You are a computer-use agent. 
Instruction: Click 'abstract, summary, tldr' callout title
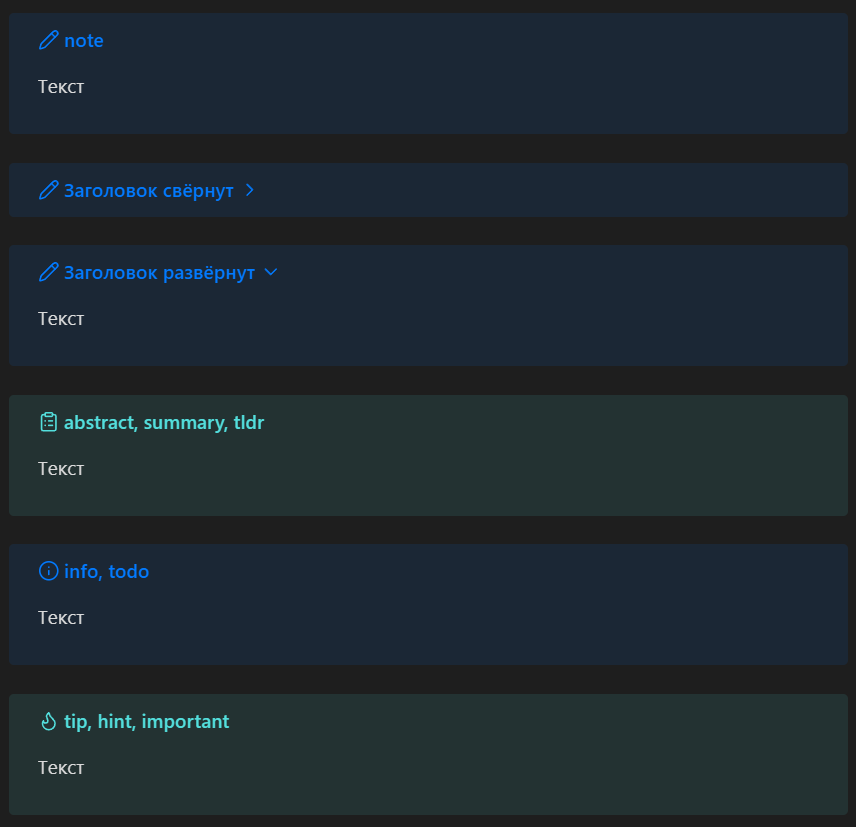click(163, 422)
